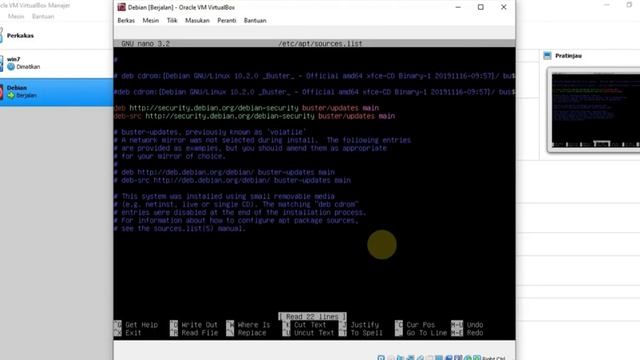This screenshot has width=640, height=360.
Task: Open Mesin menu in VirtualBox Manager window
Action: [16, 16]
